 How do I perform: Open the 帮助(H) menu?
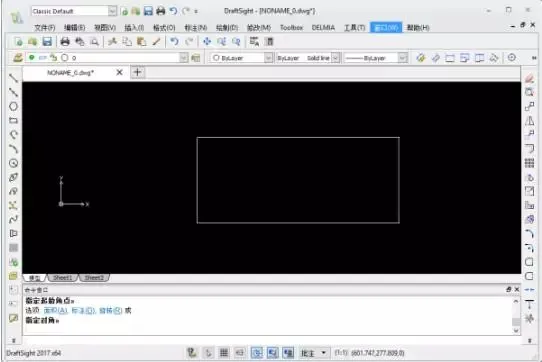pyautogui.click(x=418, y=27)
